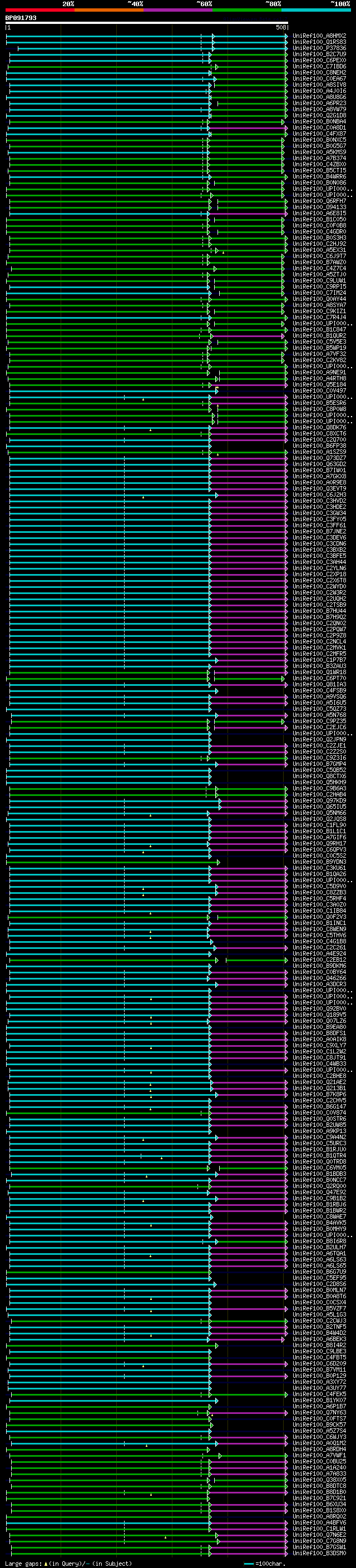Viewport: 356px width, 1568px height.
Task: Click the UniRef100_C4FX87 entry
Action: pyautogui.click(x=319, y=134)
